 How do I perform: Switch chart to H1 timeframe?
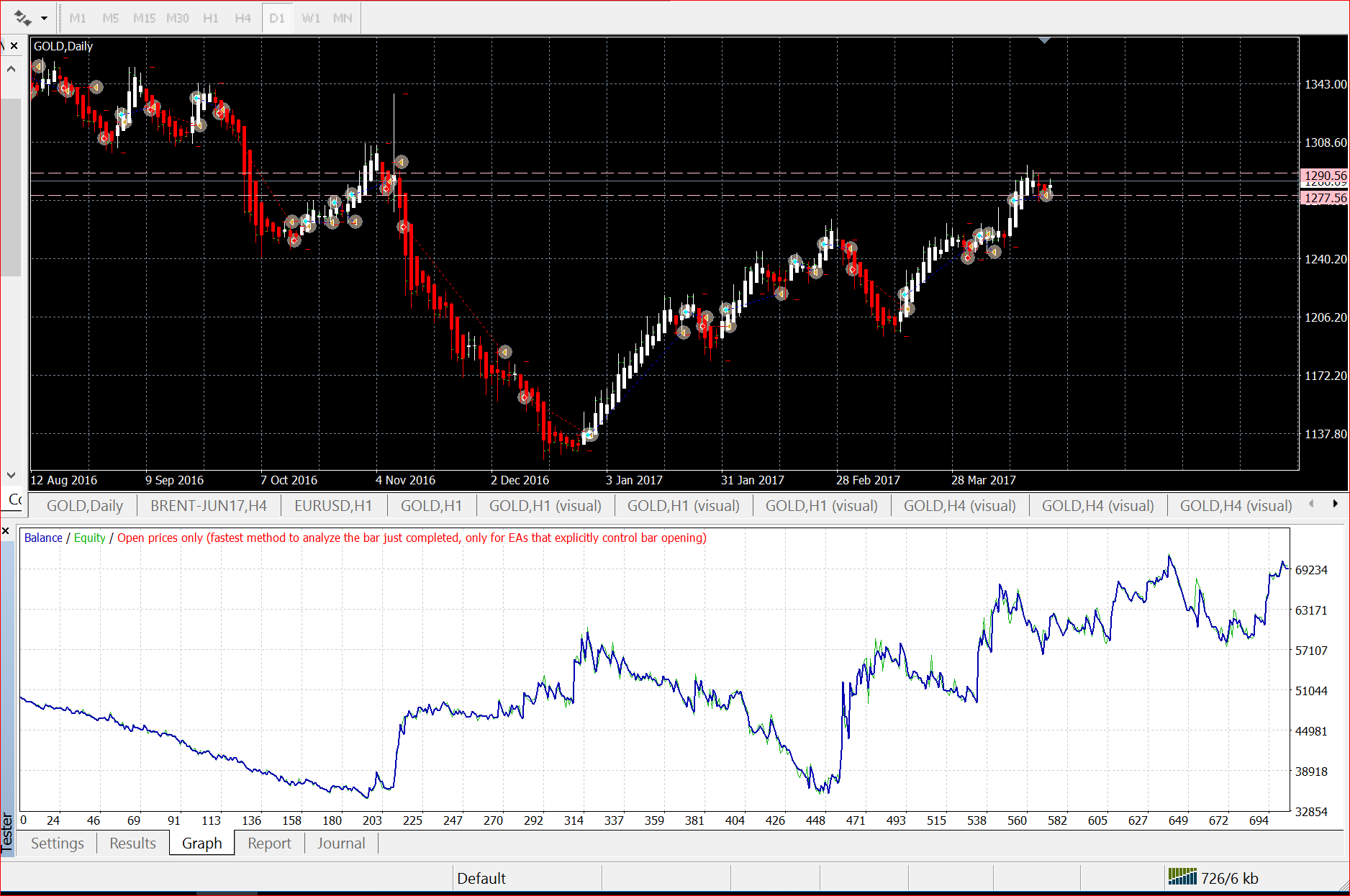[211, 18]
